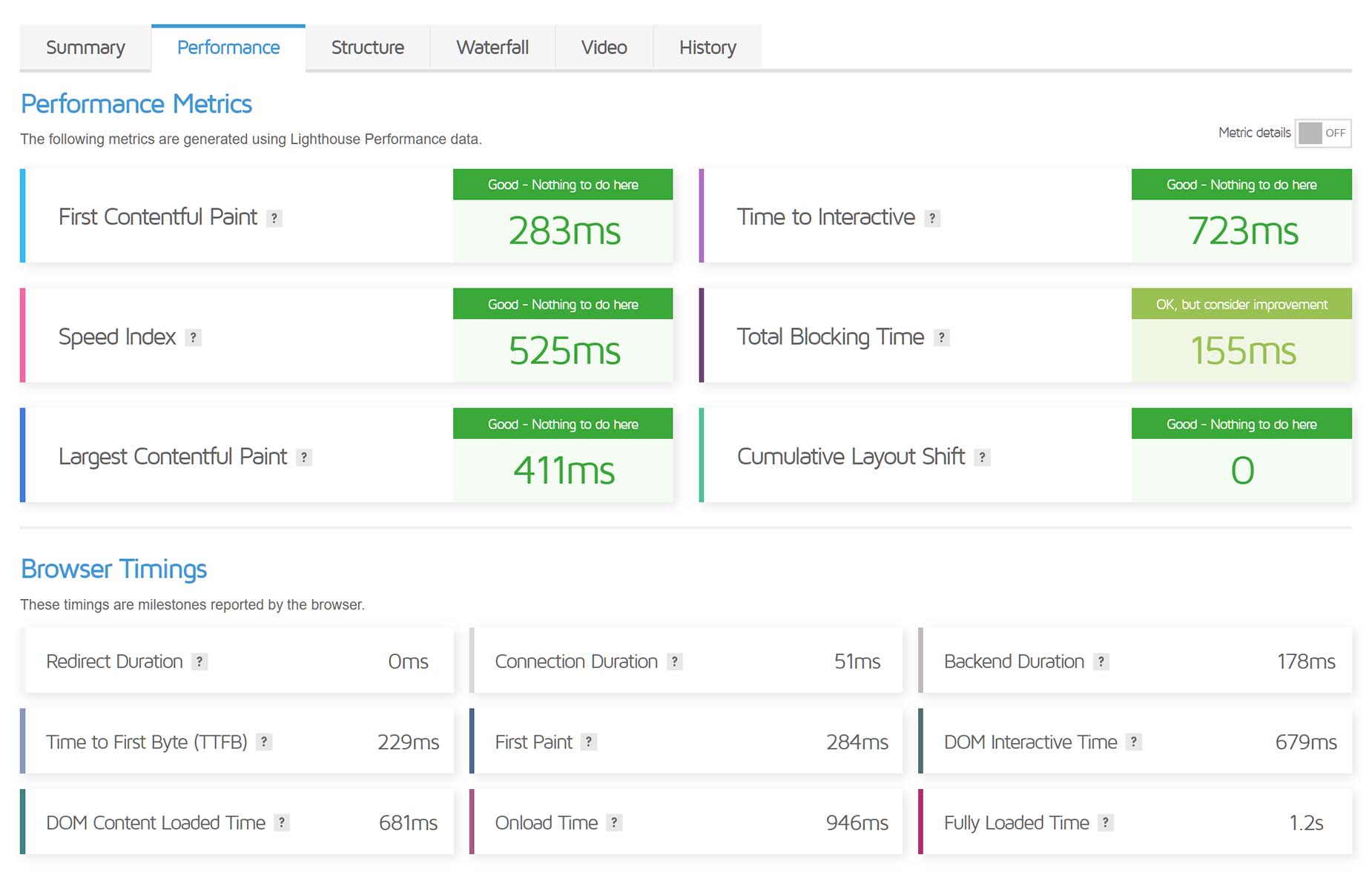Click question mark beside Redirect Duration
Viewport: 1372px width, 889px height.
(x=199, y=661)
